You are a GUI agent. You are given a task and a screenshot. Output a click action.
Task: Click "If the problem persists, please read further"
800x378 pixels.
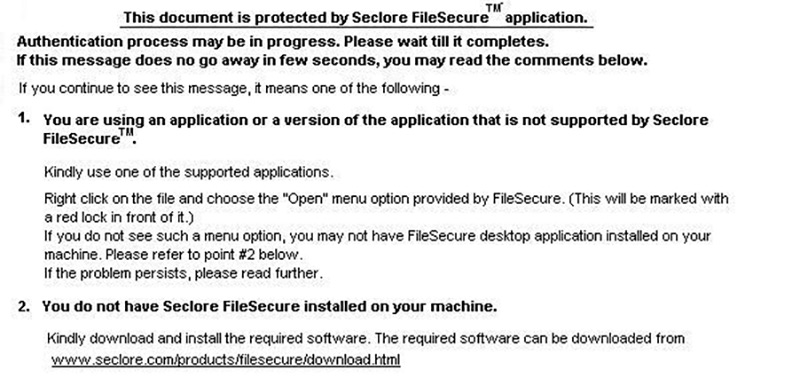click(x=184, y=273)
